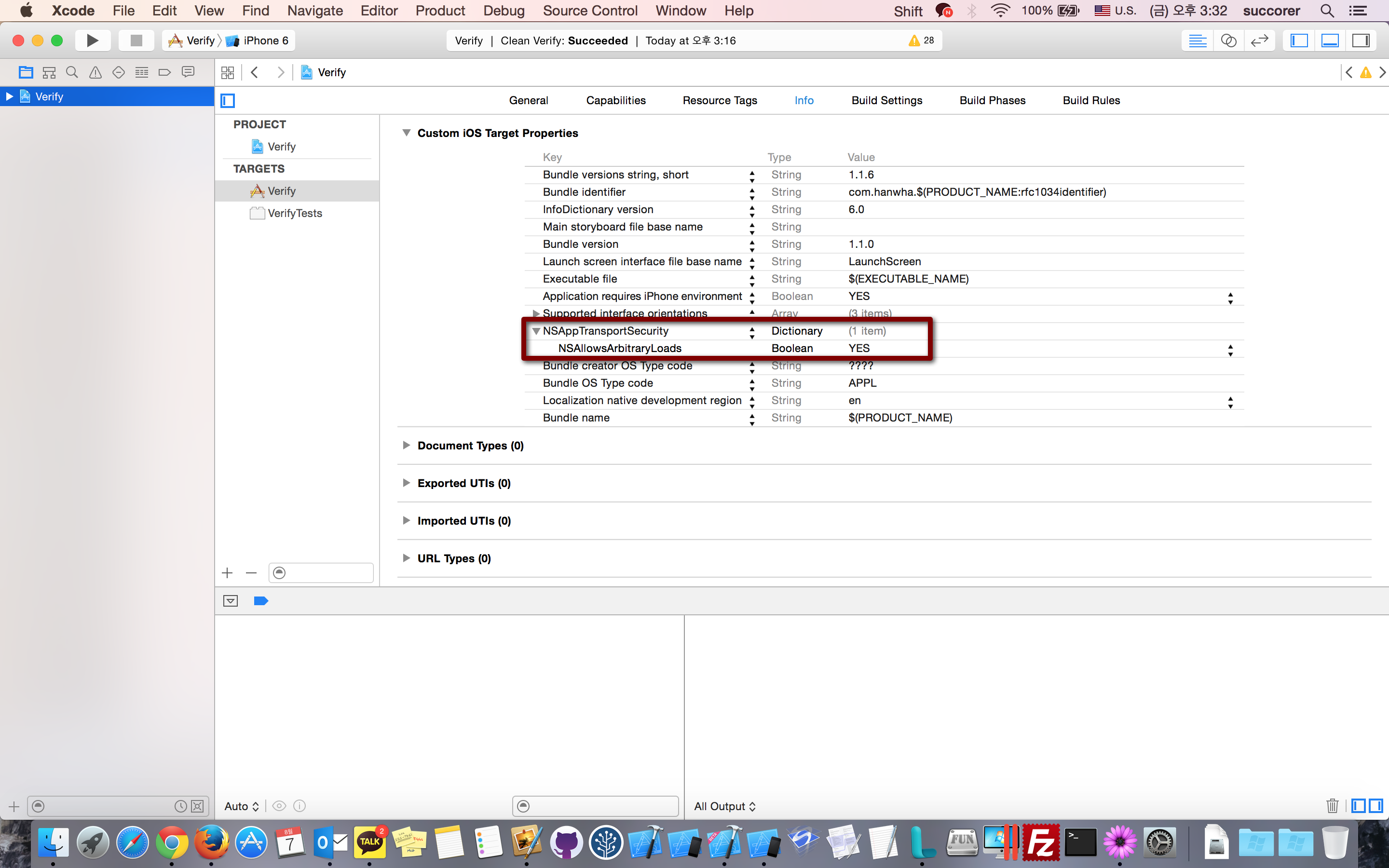
Task: Click the add target plus button
Action: click(x=227, y=573)
